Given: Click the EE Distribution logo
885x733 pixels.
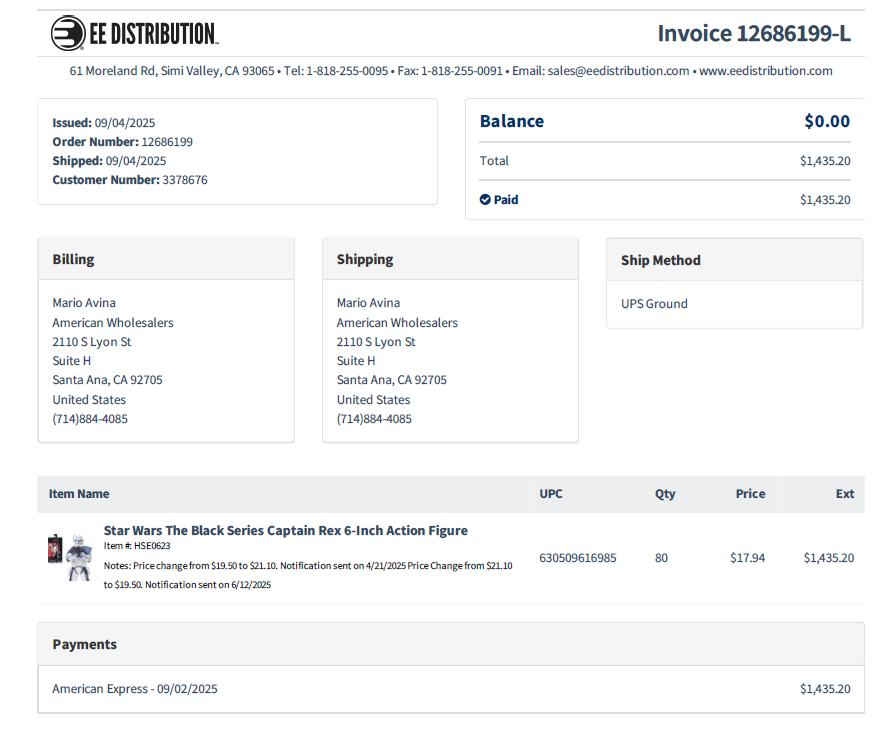Looking at the screenshot, I should (x=134, y=33).
